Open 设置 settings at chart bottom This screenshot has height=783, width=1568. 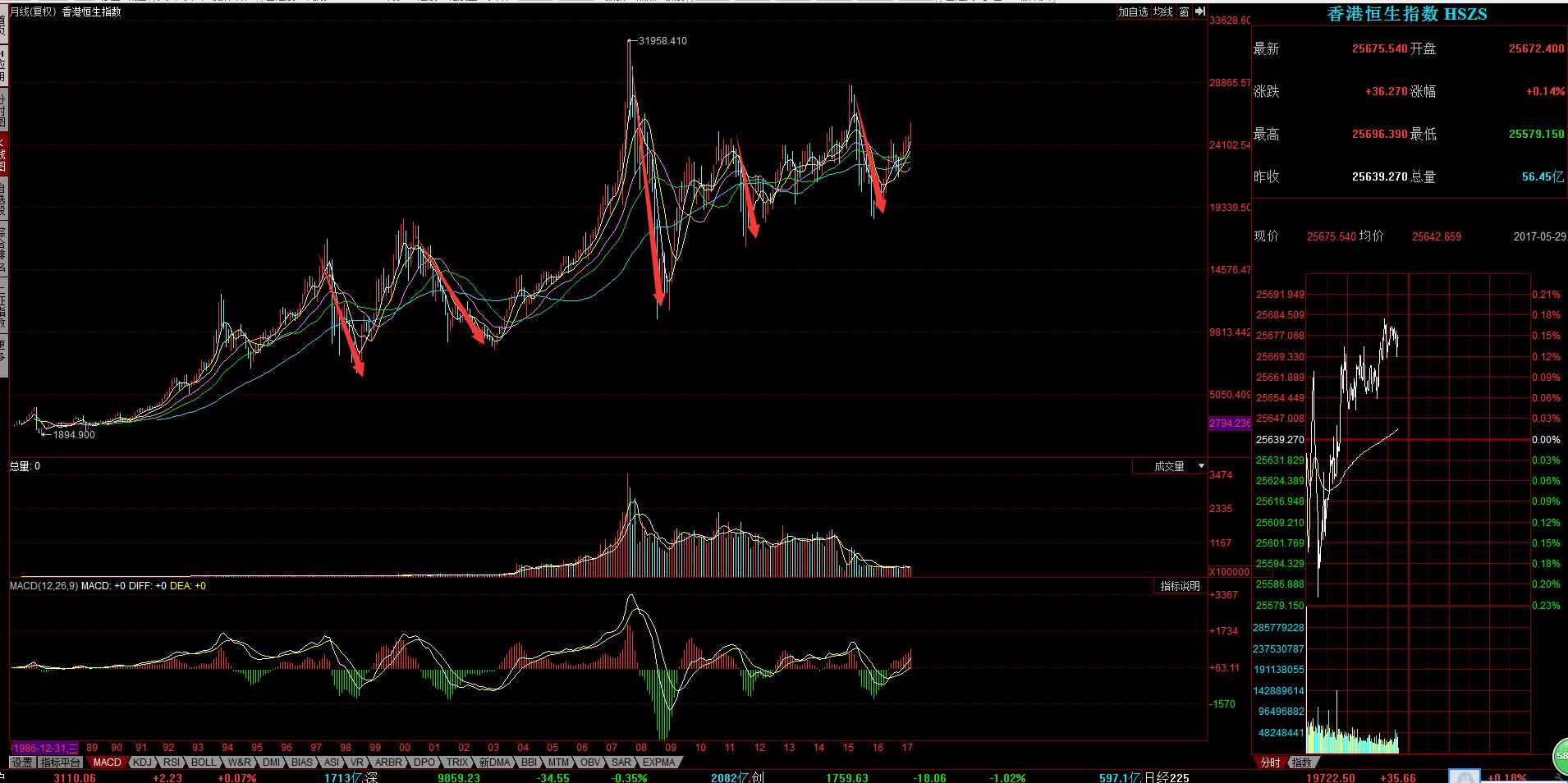click(22, 762)
